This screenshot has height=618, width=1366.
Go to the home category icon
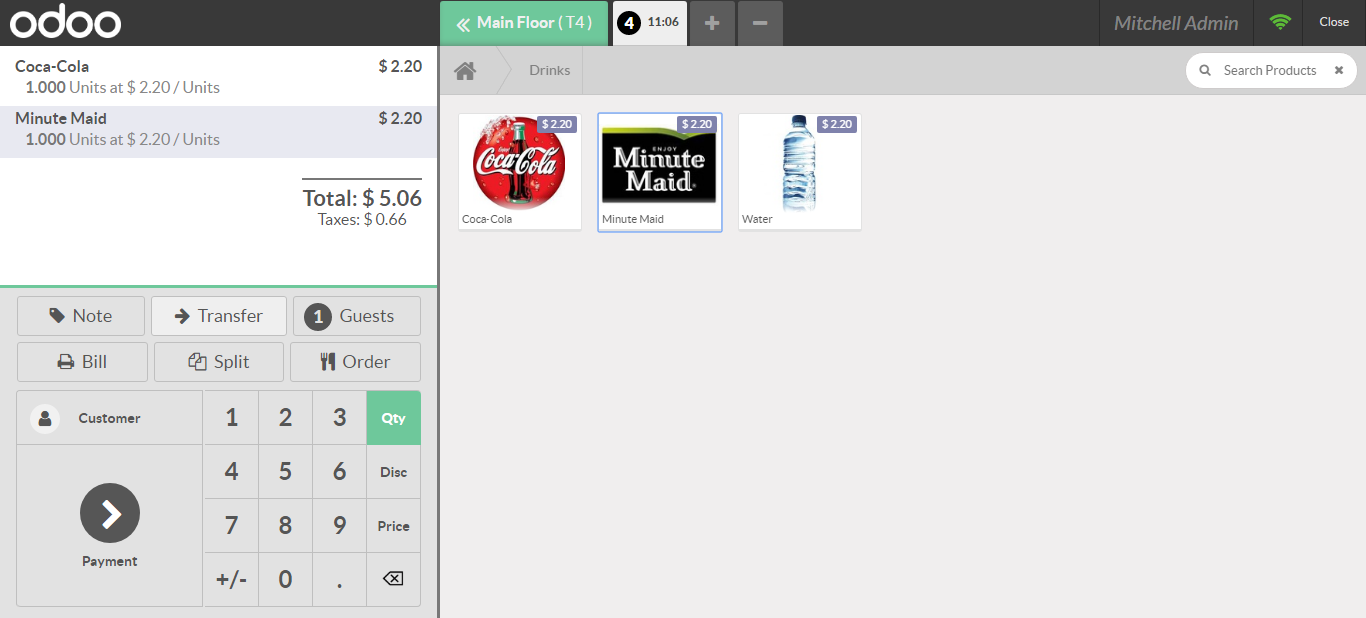point(465,71)
